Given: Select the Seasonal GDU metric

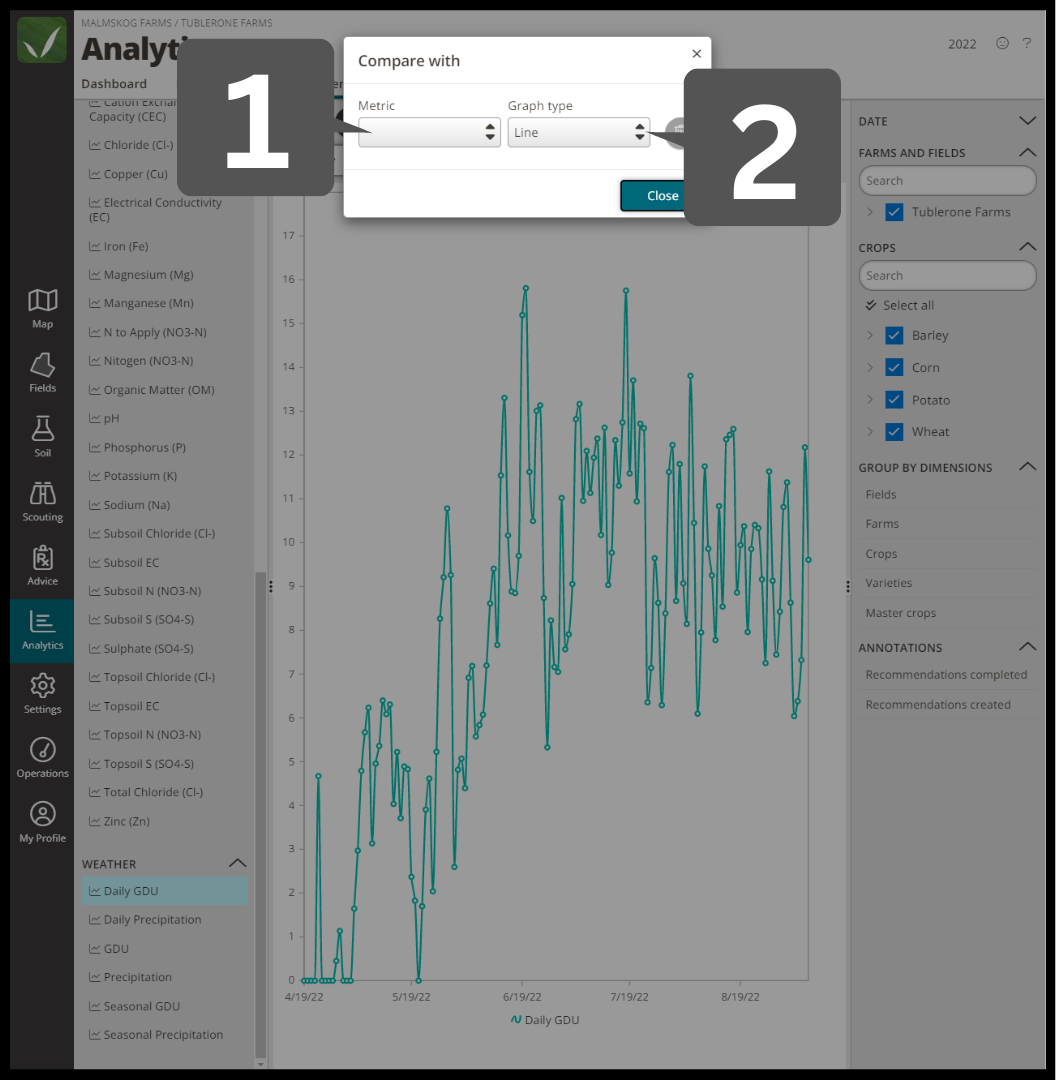Looking at the screenshot, I should tap(134, 1006).
